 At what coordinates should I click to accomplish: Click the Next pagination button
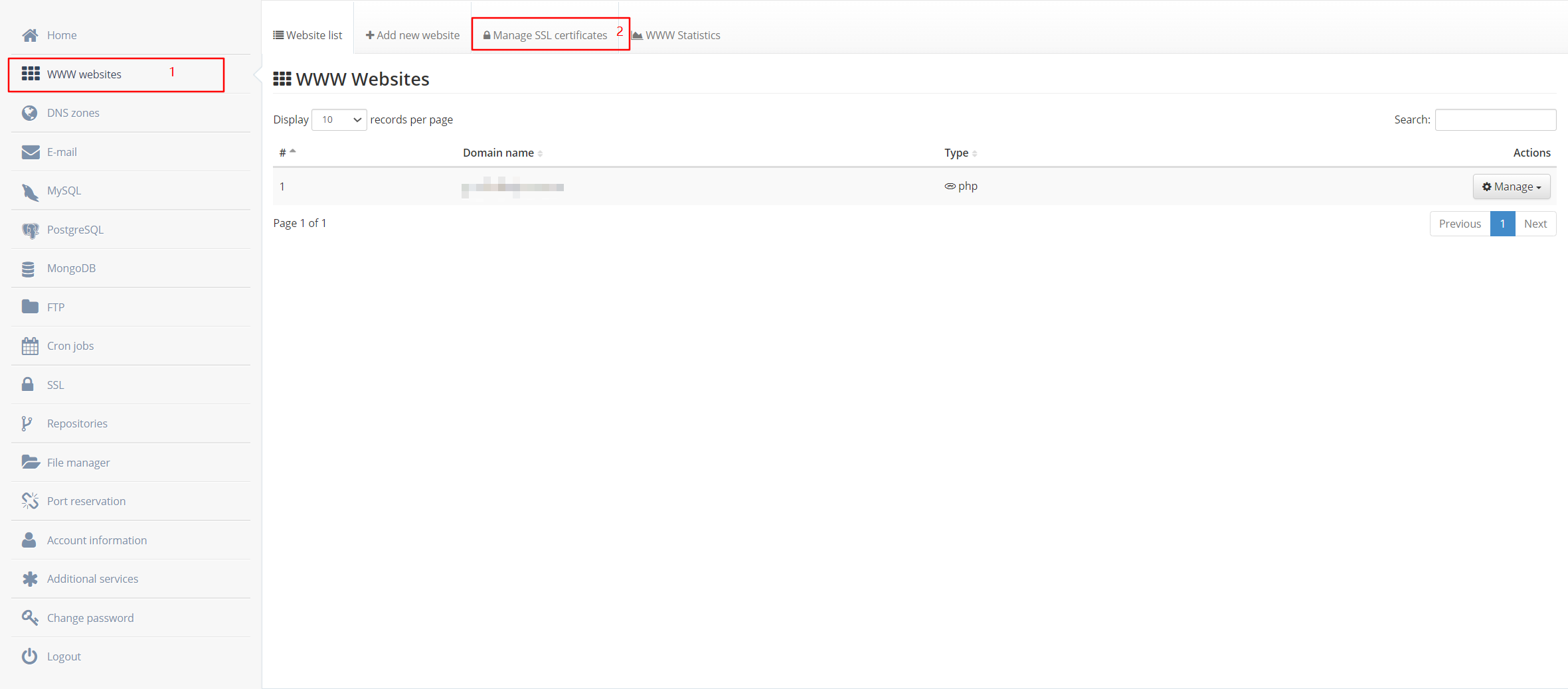[1535, 224]
